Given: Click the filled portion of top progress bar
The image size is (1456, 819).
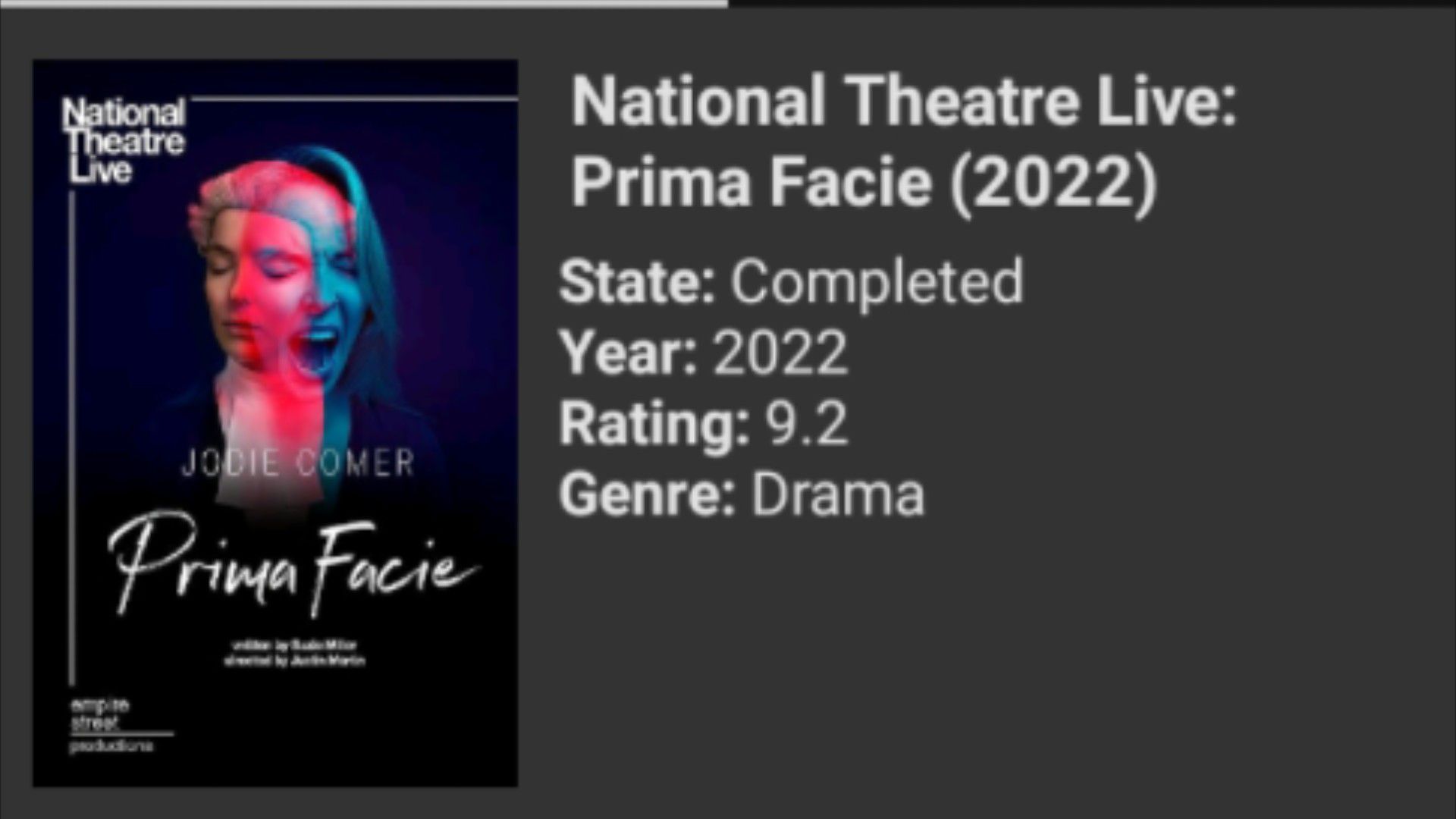Looking at the screenshot, I should [364, 4].
